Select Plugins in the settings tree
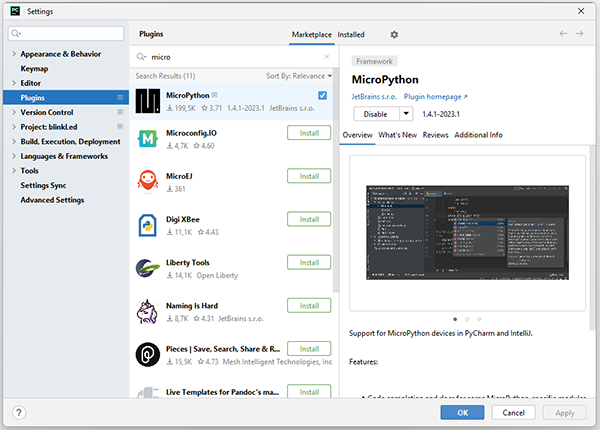 (x=66, y=98)
